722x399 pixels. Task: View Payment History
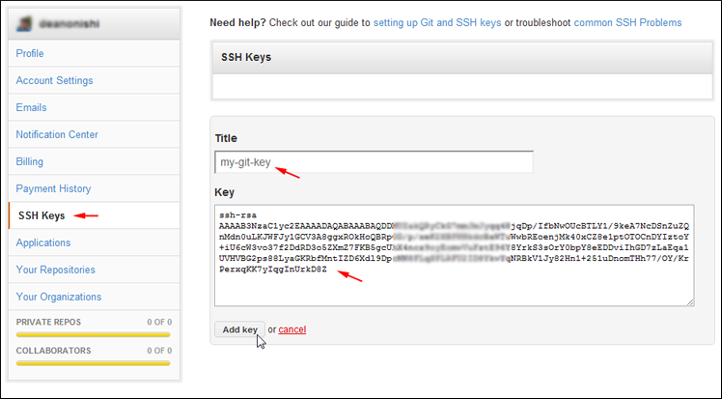[x=53, y=189]
